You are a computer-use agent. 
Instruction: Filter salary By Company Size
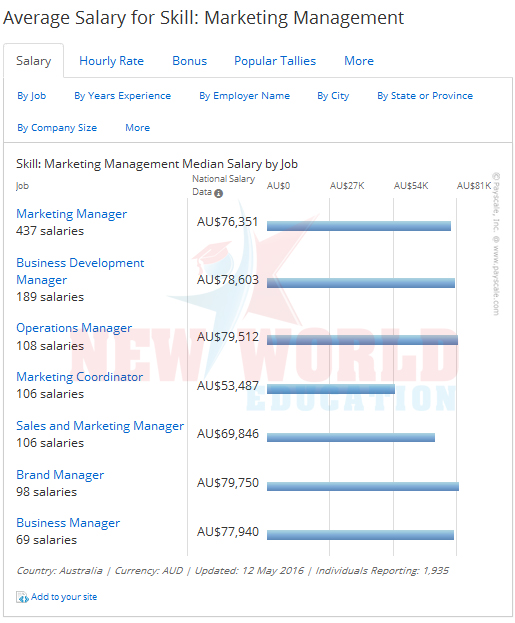pyautogui.click(x=57, y=128)
